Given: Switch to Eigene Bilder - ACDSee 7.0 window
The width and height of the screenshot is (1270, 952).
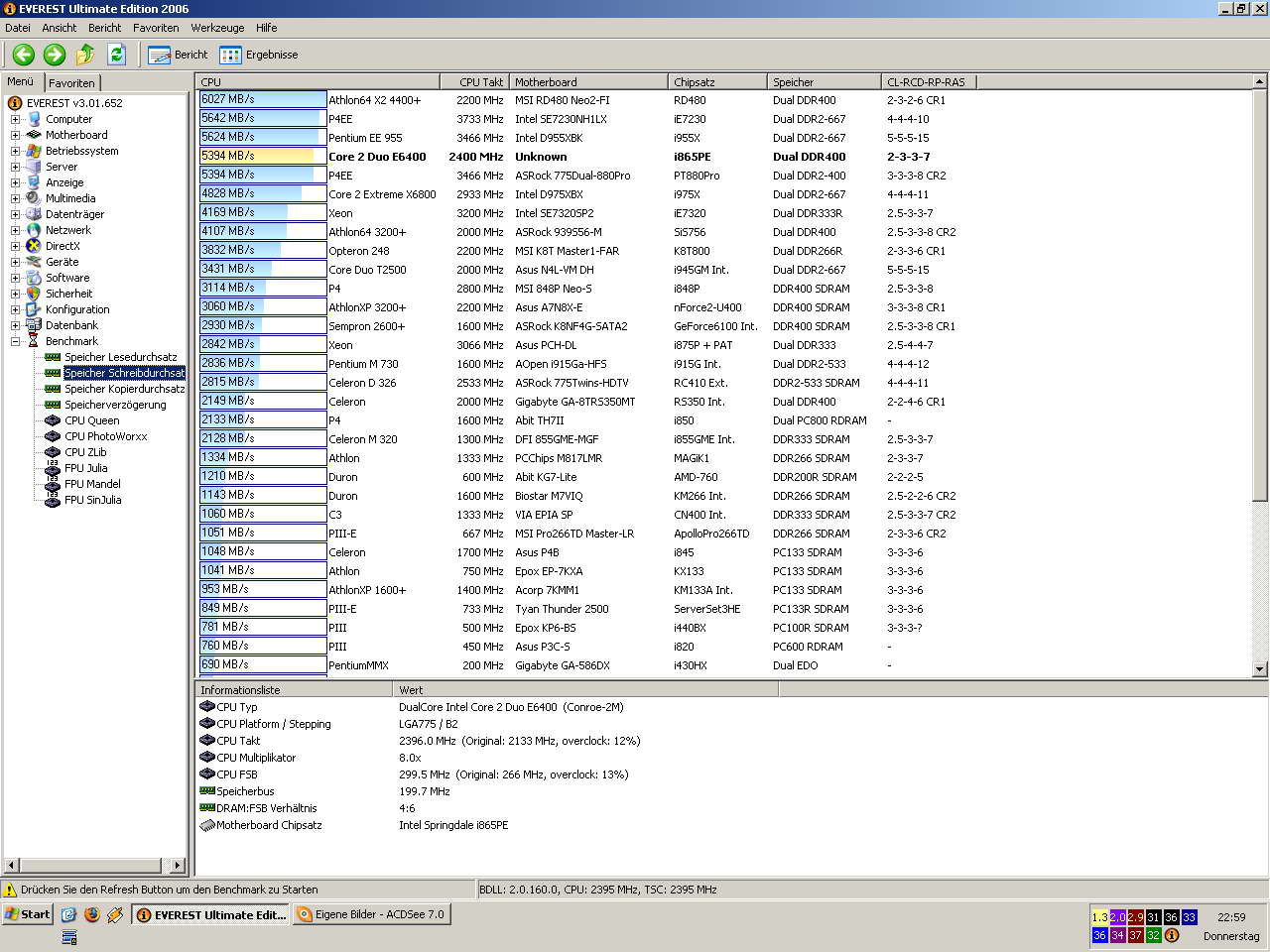Looking at the screenshot, I should [x=372, y=914].
